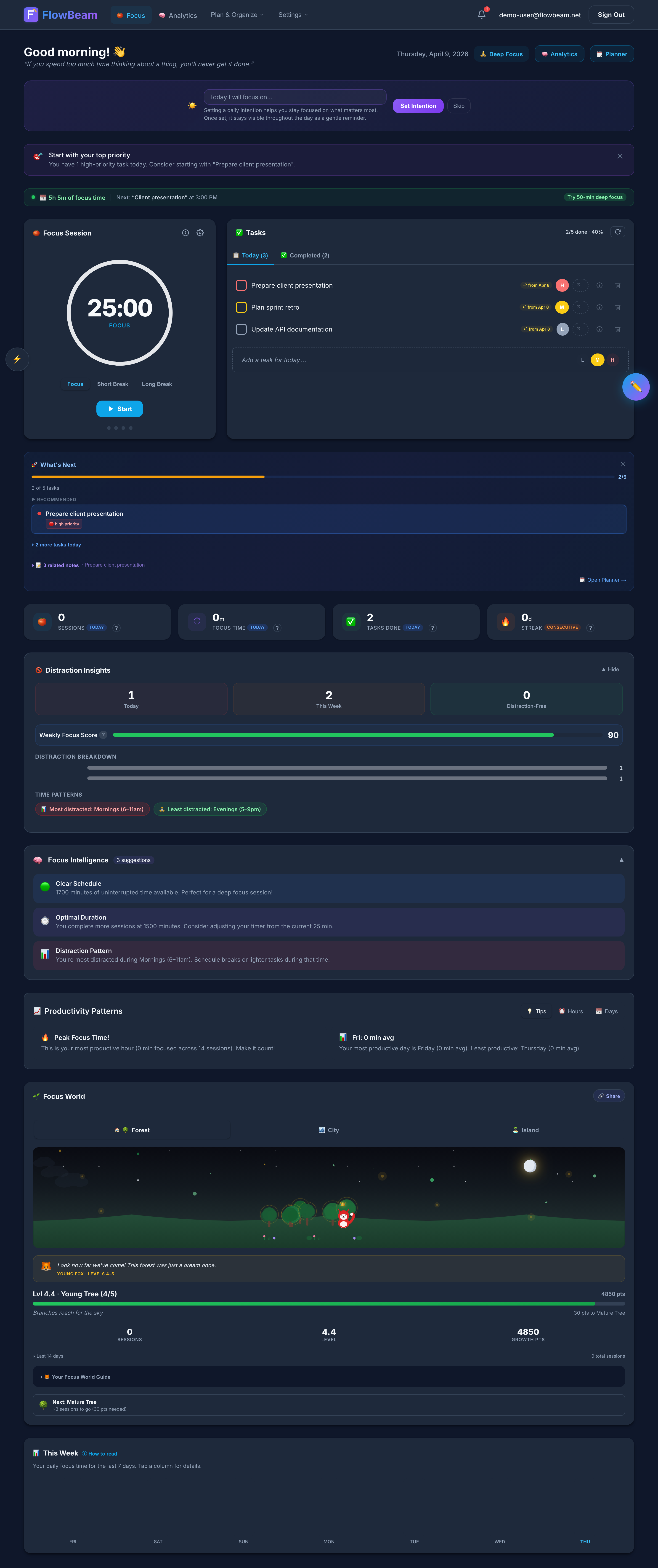This screenshot has height=1568, width=658.
Task: Click the Set Intention button
Action: coord(418,106)
